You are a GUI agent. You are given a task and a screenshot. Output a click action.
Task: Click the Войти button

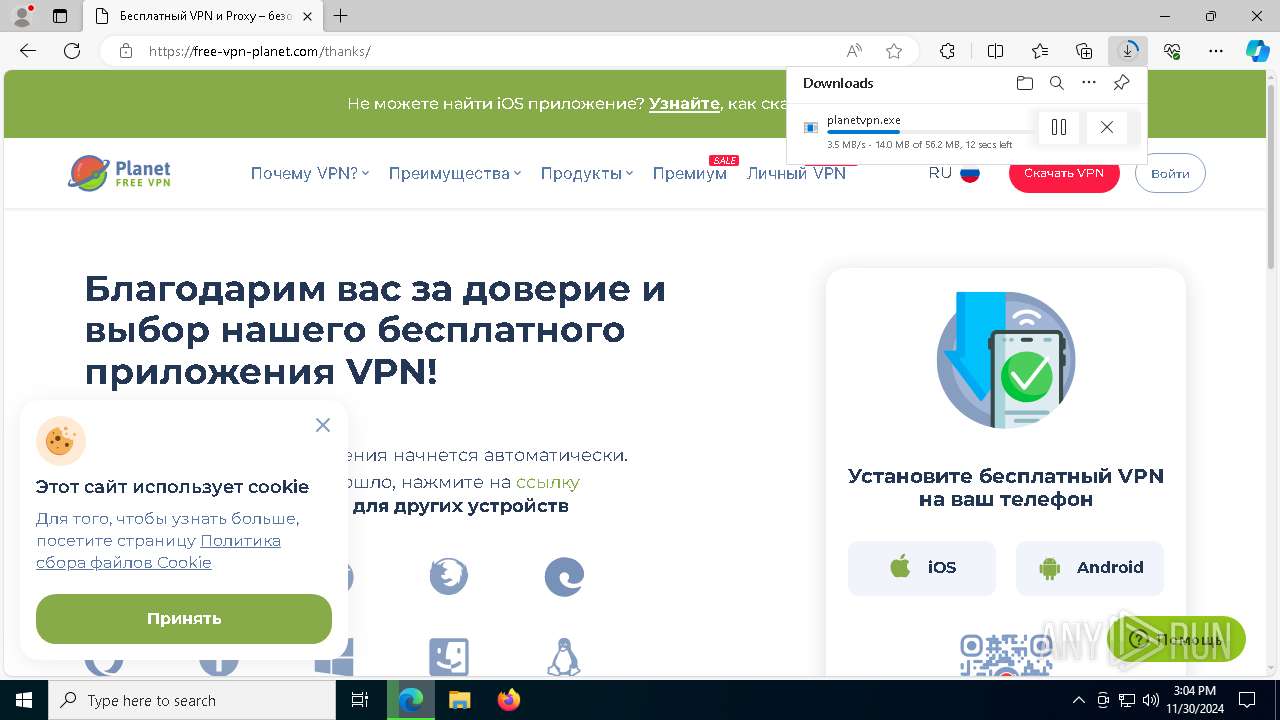1170,173
